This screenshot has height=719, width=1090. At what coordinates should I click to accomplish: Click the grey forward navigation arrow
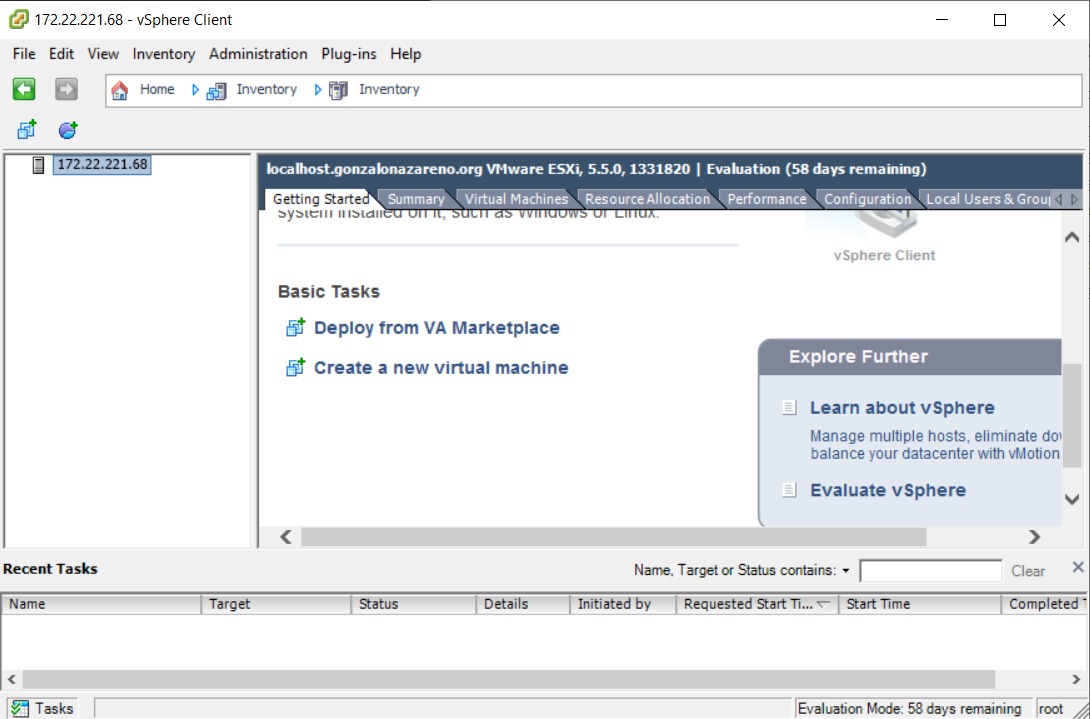[66, 90]
